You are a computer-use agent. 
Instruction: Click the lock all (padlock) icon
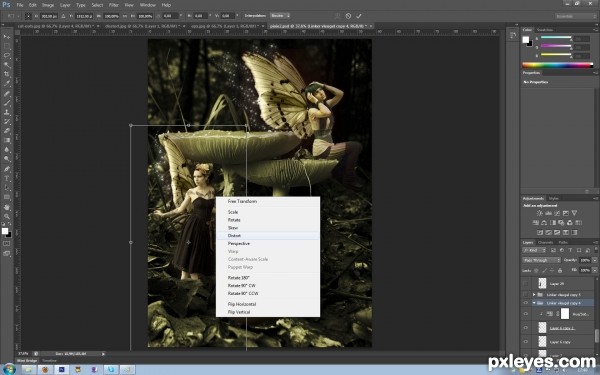point(560,271)
